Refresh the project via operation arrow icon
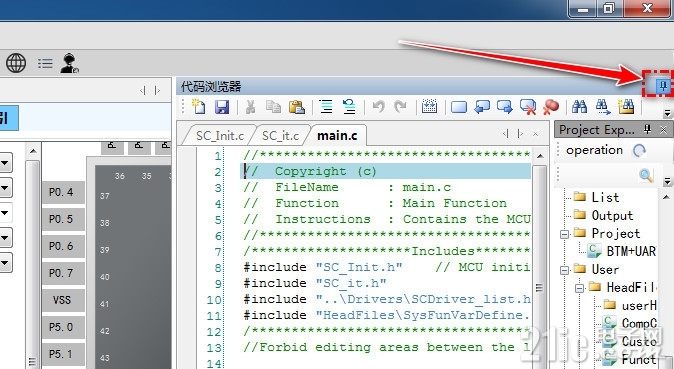The width and height of the screenshot is (674, 369). (x=639, y=151)
